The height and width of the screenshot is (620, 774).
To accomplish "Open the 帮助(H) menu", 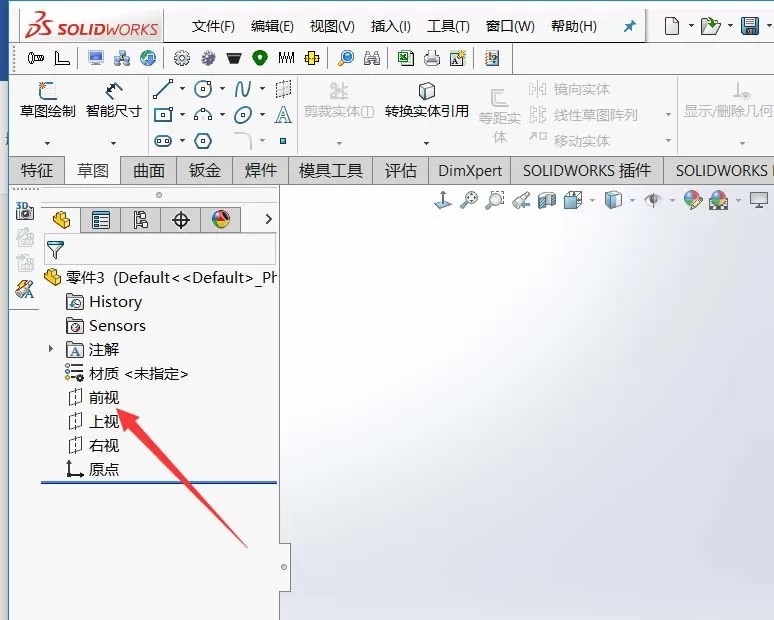I will pos(574,26).
